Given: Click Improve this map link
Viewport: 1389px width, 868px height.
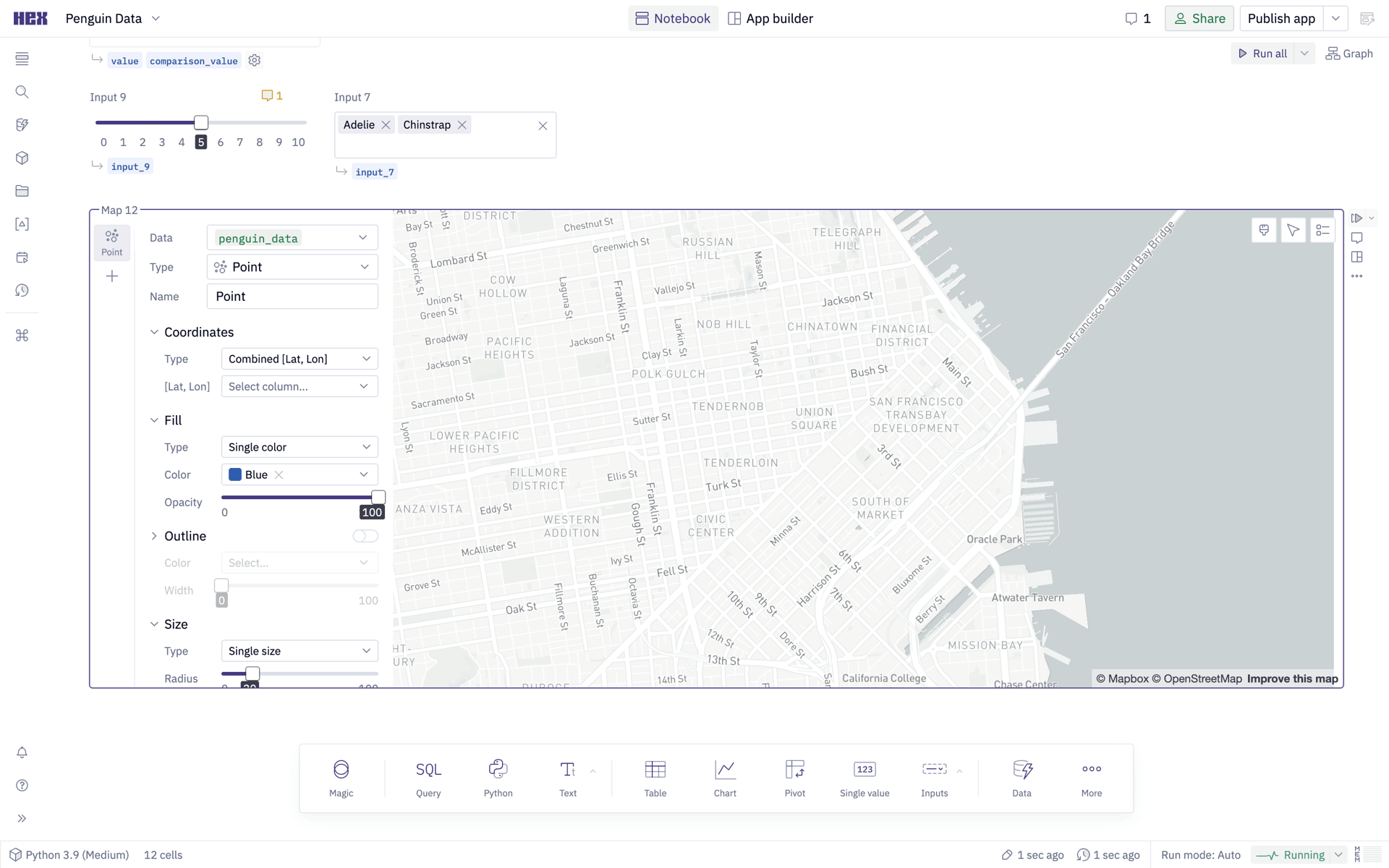Looking at the screenshot, I should click(1292, 678).
